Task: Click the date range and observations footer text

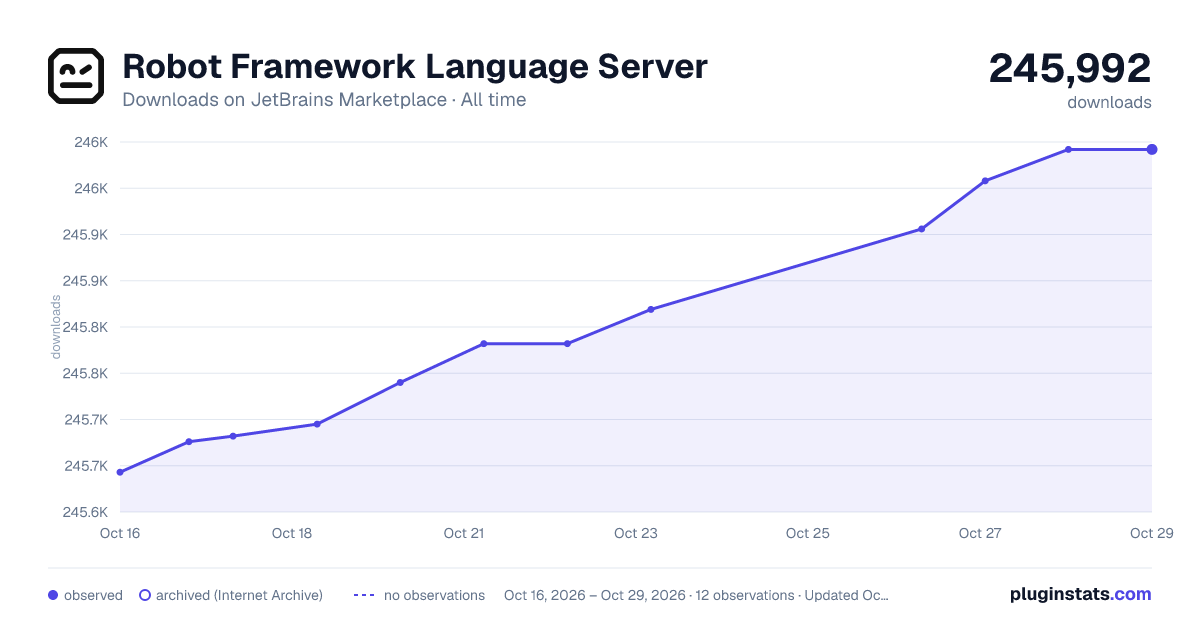Action: pos(696,595)
